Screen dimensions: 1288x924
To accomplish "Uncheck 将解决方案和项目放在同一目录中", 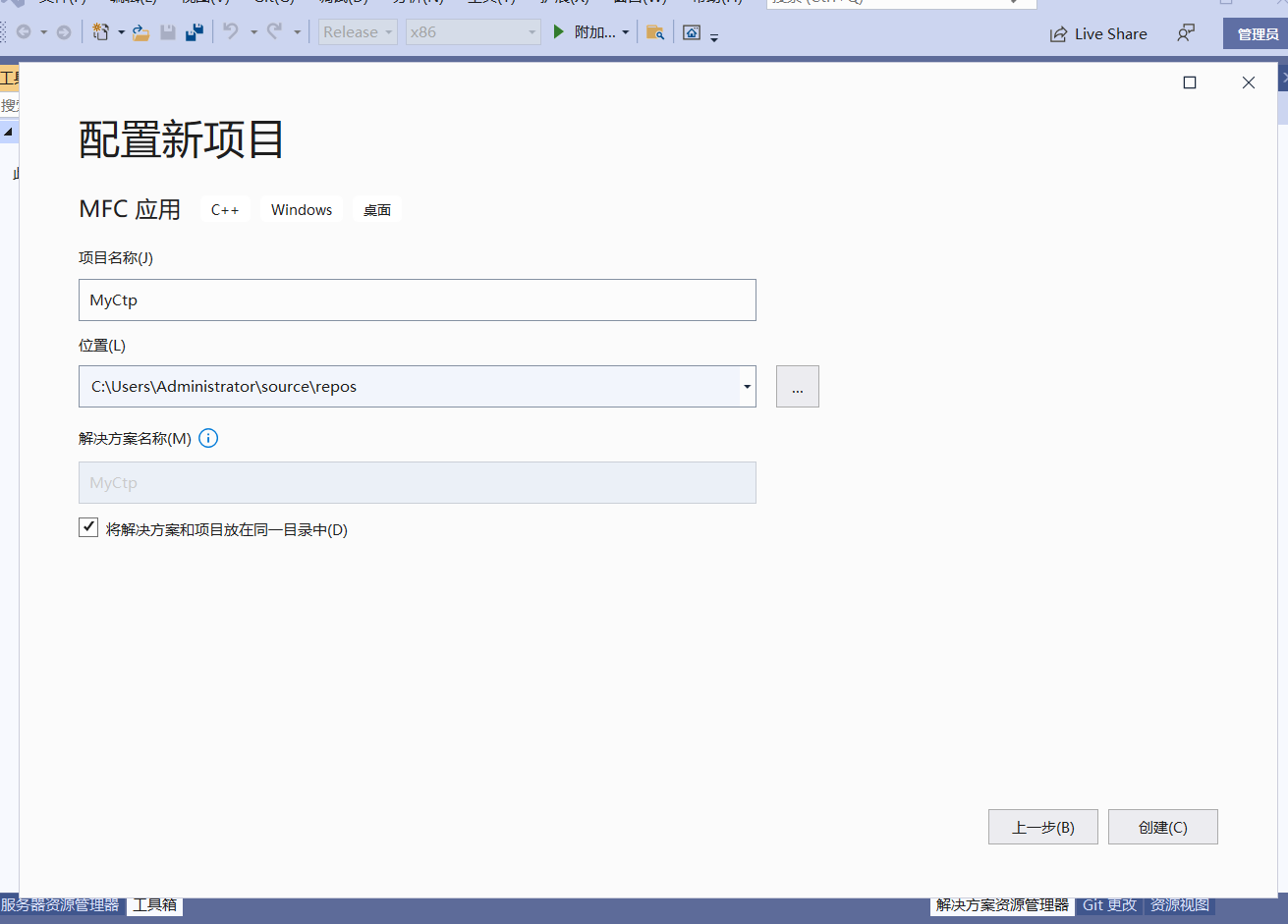I will coord(87,527).
